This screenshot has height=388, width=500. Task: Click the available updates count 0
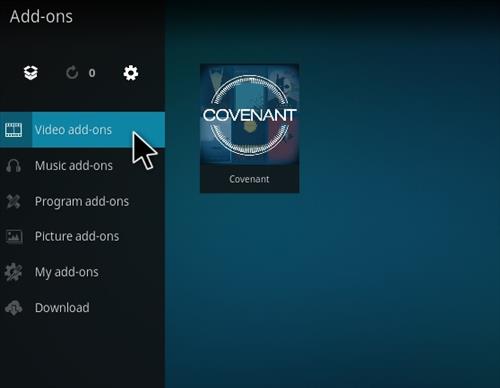pyautogui.click(x=92, y=73)
